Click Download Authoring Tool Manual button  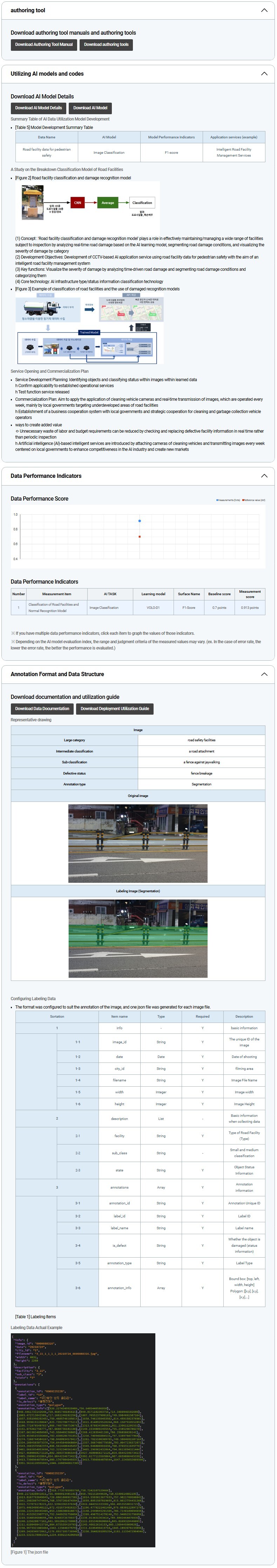[x=44, y=44]
